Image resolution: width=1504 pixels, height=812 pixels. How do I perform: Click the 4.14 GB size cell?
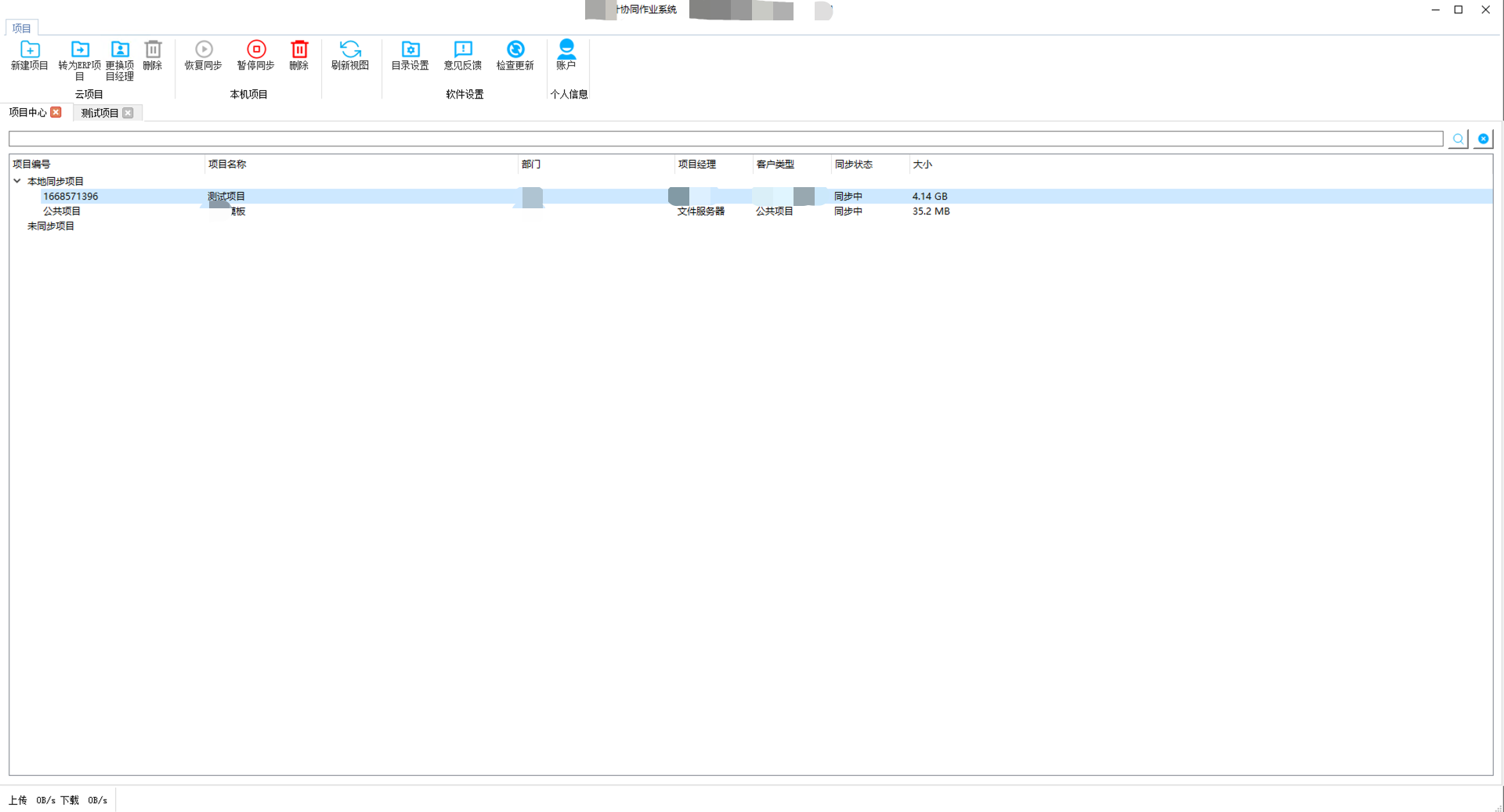(930, 196)
